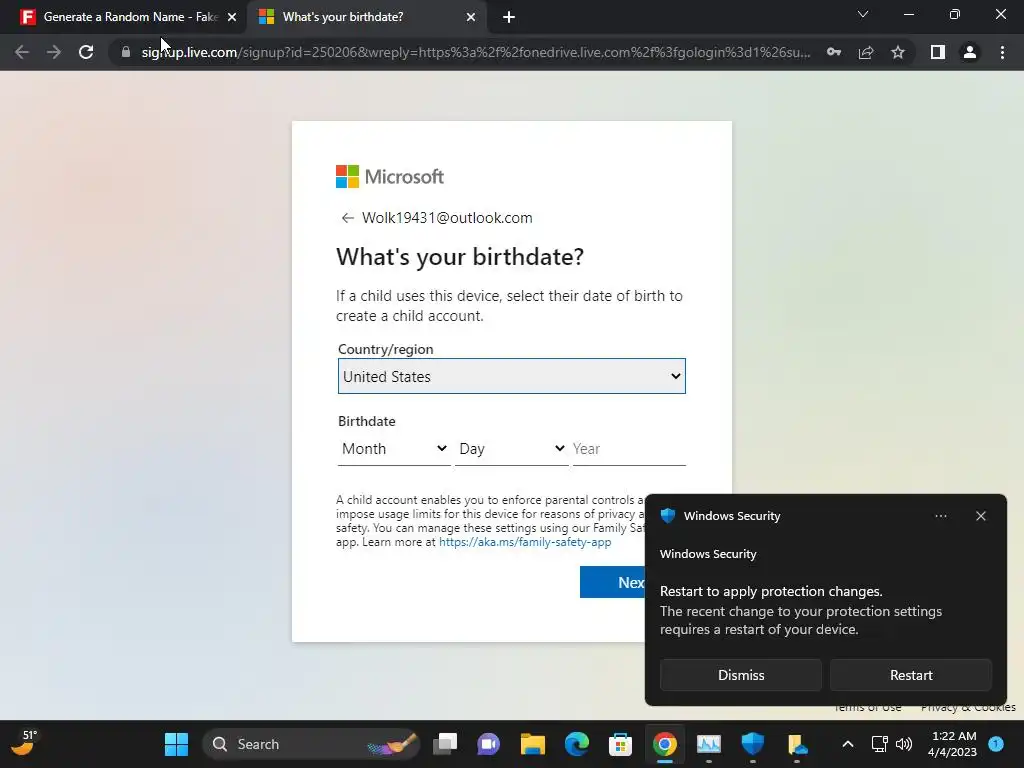Screen dimensions: 1024x768
Task: Open the Windows Start menu
Action: pos(176,744)
